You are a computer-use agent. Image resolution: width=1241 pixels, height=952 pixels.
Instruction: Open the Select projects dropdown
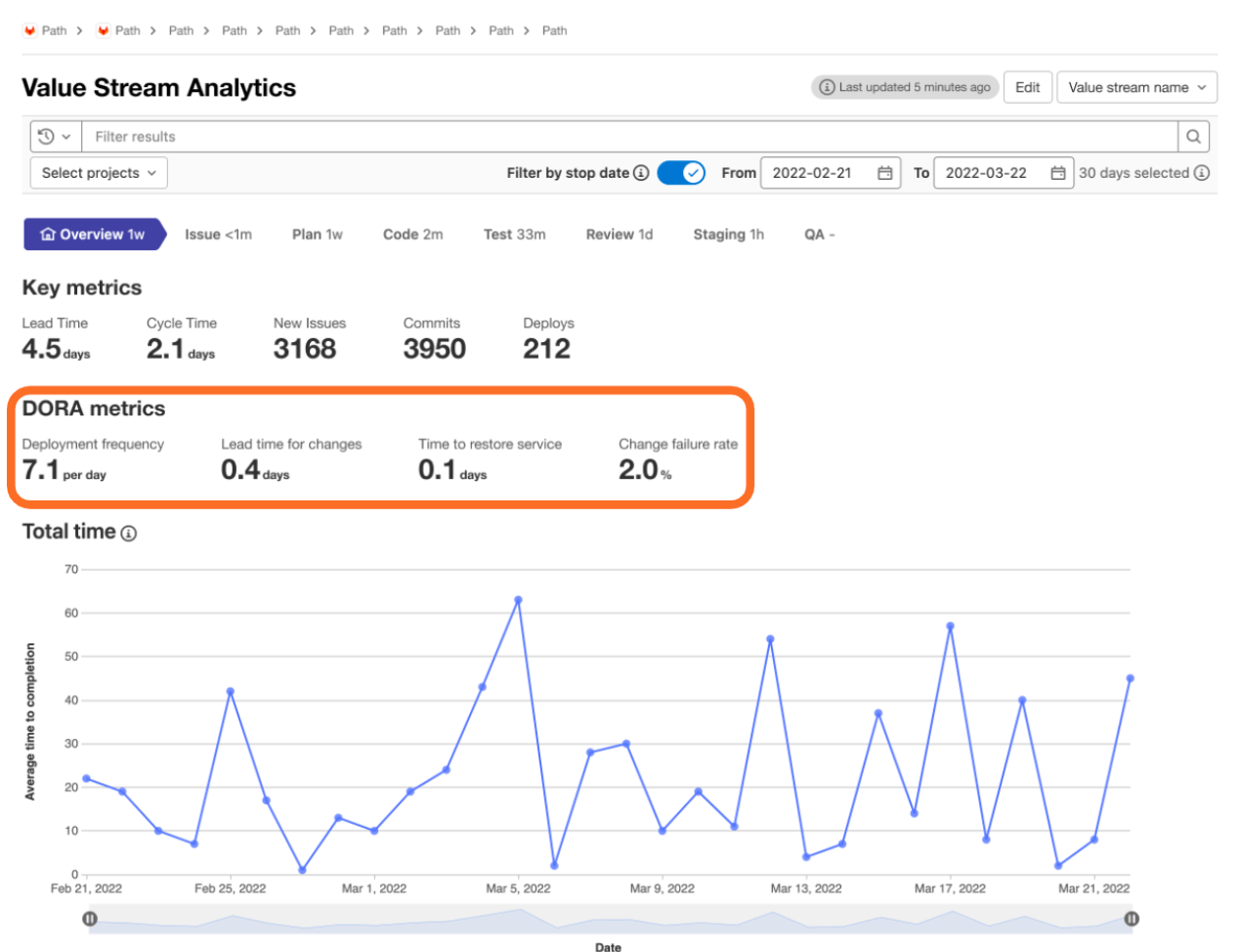[98, 173]
